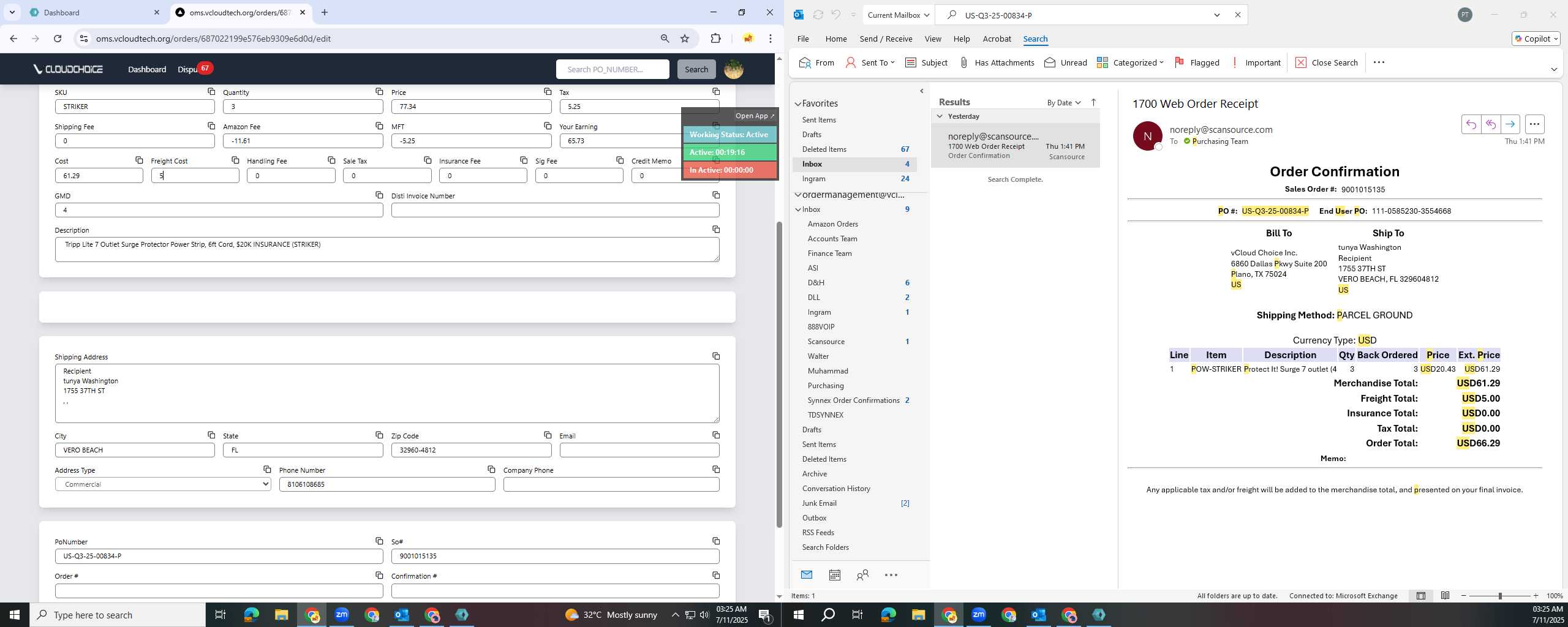Expand the Sent To filter dropdown
This screenshot has height=627, width=1568.
tap(892, 62)
